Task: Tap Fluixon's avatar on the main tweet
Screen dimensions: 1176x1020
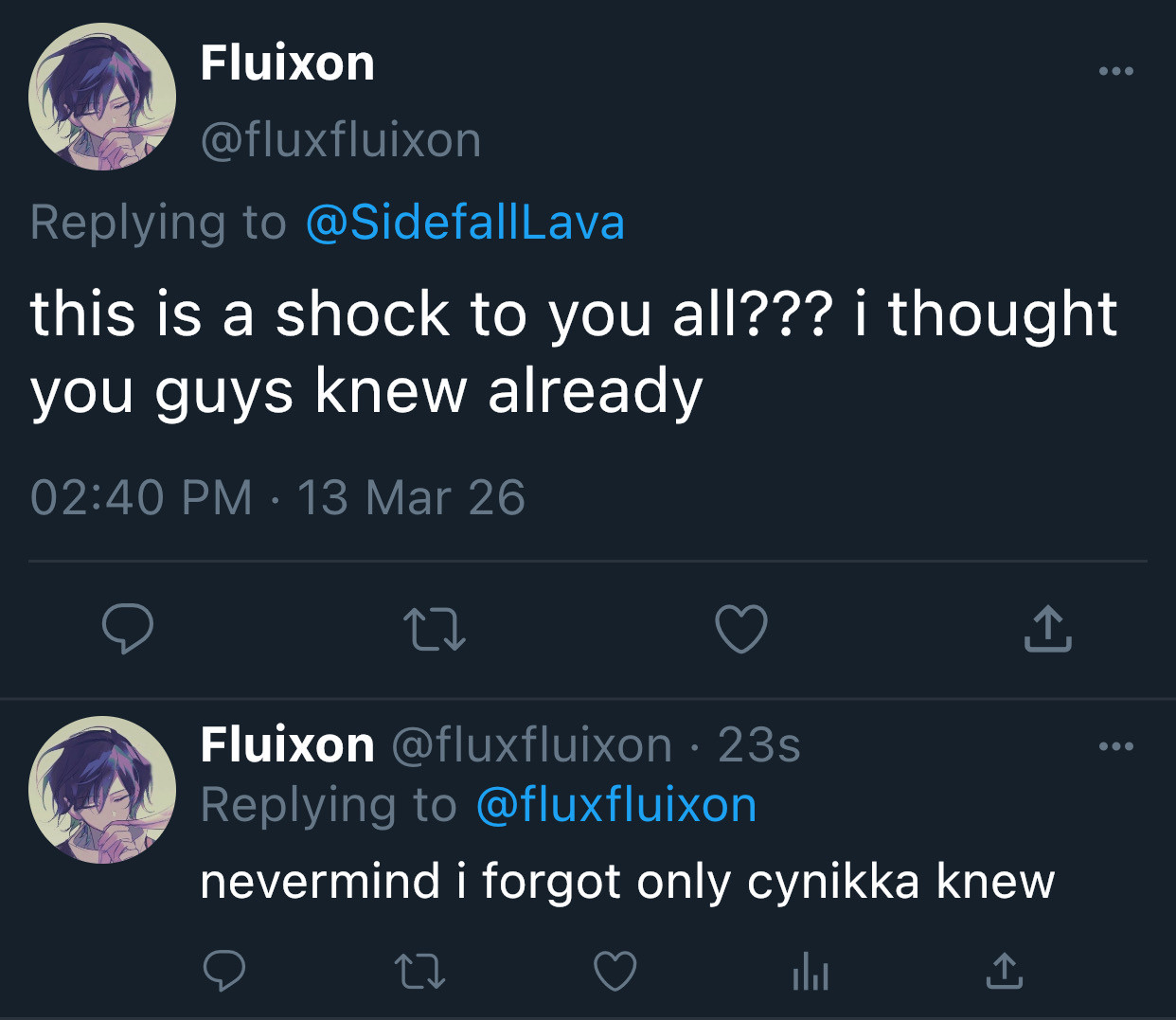Action: pos(102,98)
